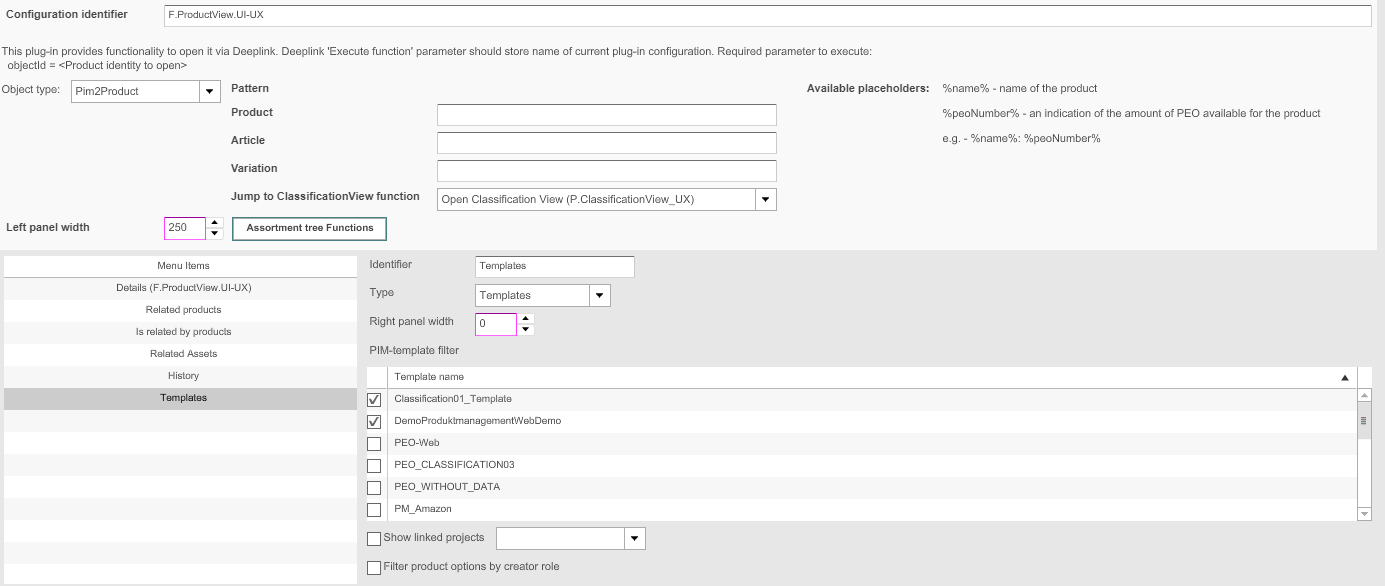The height and width of the screenshot is (586, 1385).
Task: Expand the Type dropdown showing Templates
Action: point(599,295)
